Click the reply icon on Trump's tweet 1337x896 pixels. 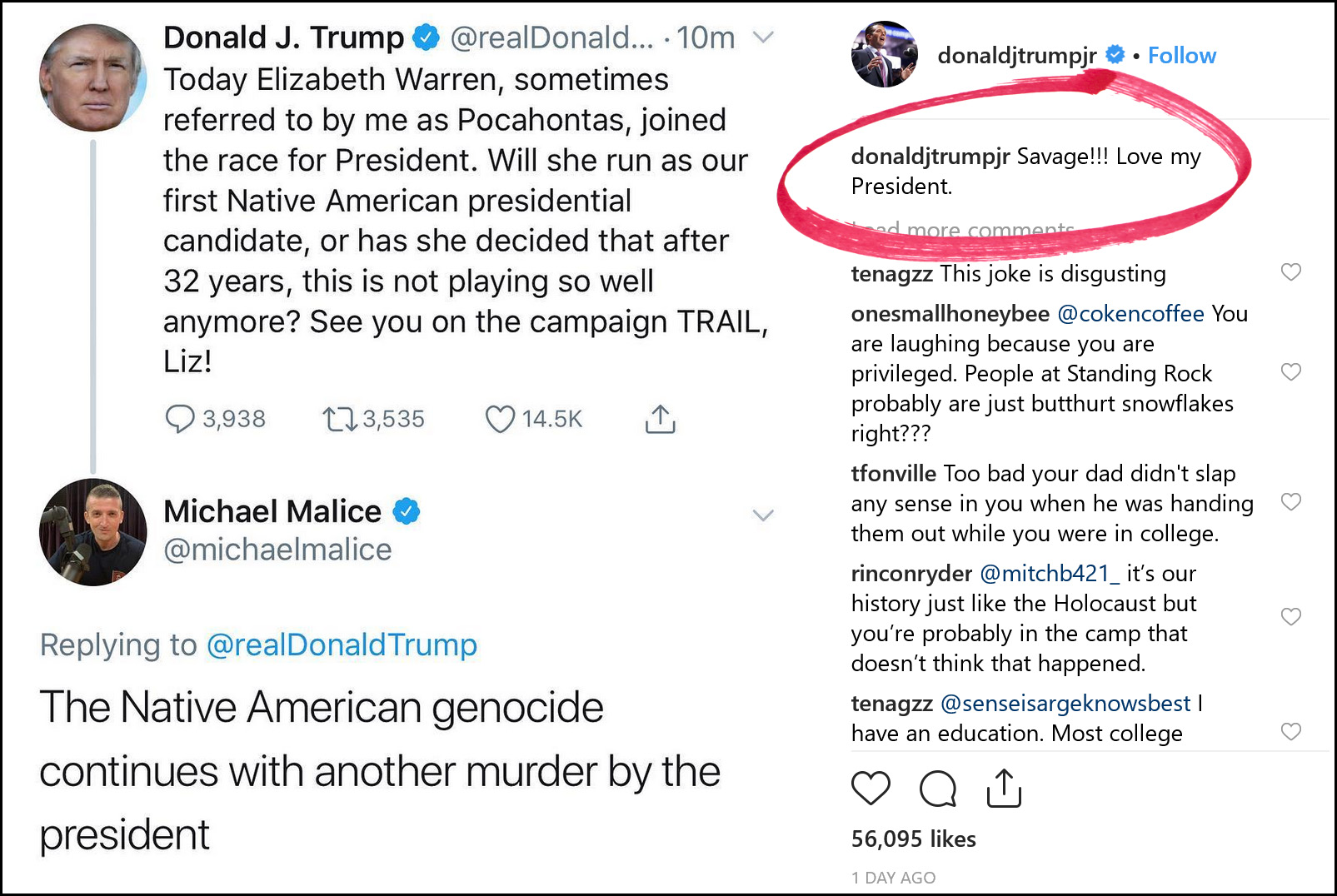(x=180, y=418)
